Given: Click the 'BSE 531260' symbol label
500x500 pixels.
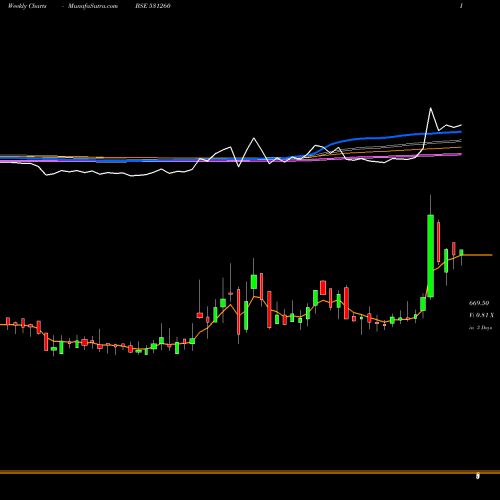Looking at the screenshot, I should point(153,6).
